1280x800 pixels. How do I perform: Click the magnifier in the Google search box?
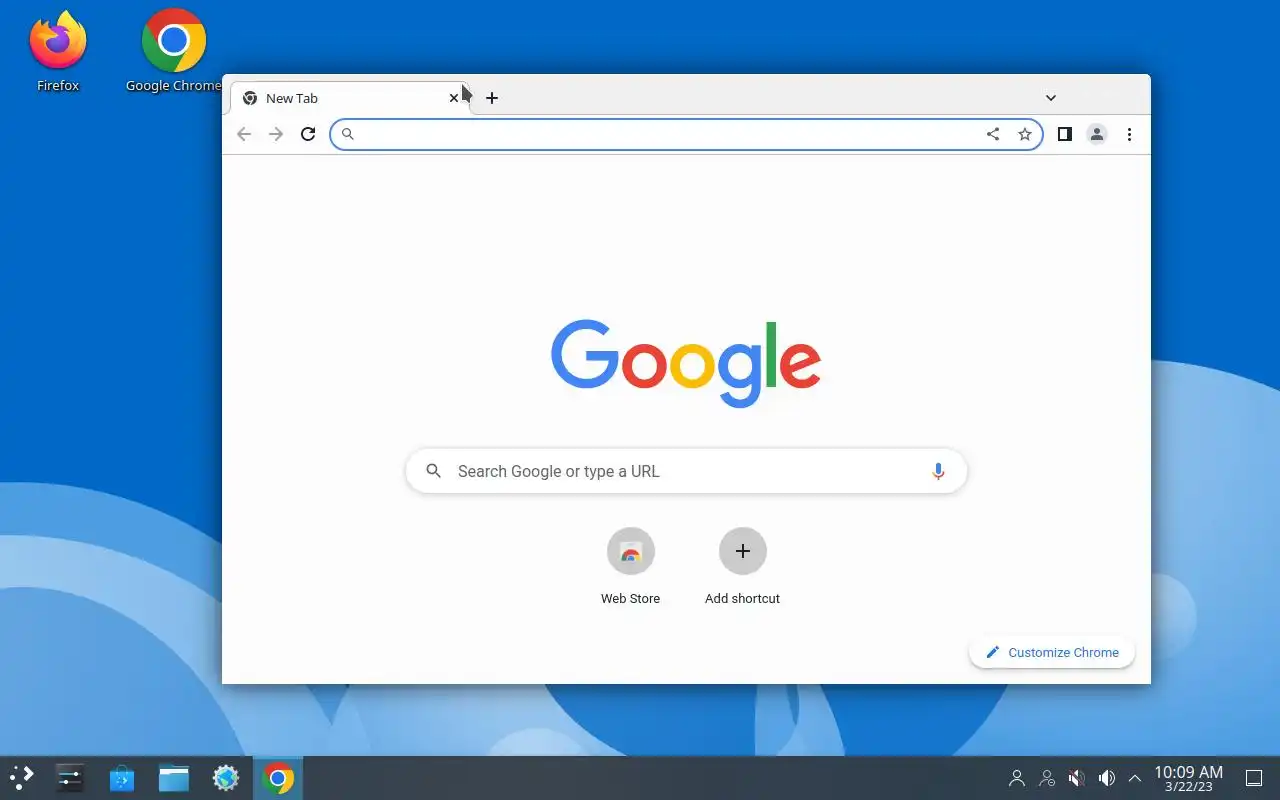[433, 471]
